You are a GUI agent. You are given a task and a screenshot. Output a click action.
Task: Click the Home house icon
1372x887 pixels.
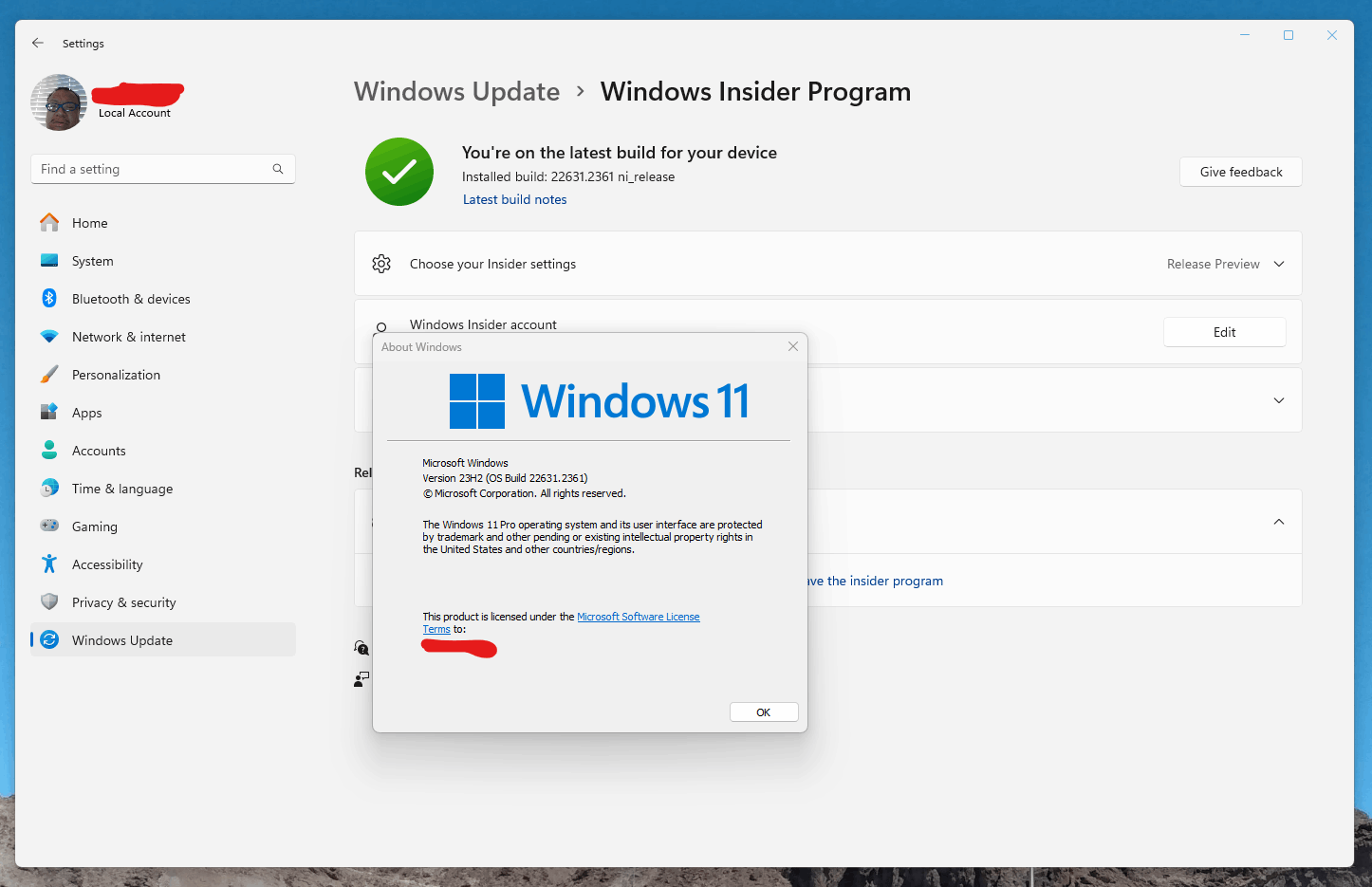[x=49, y=223]
